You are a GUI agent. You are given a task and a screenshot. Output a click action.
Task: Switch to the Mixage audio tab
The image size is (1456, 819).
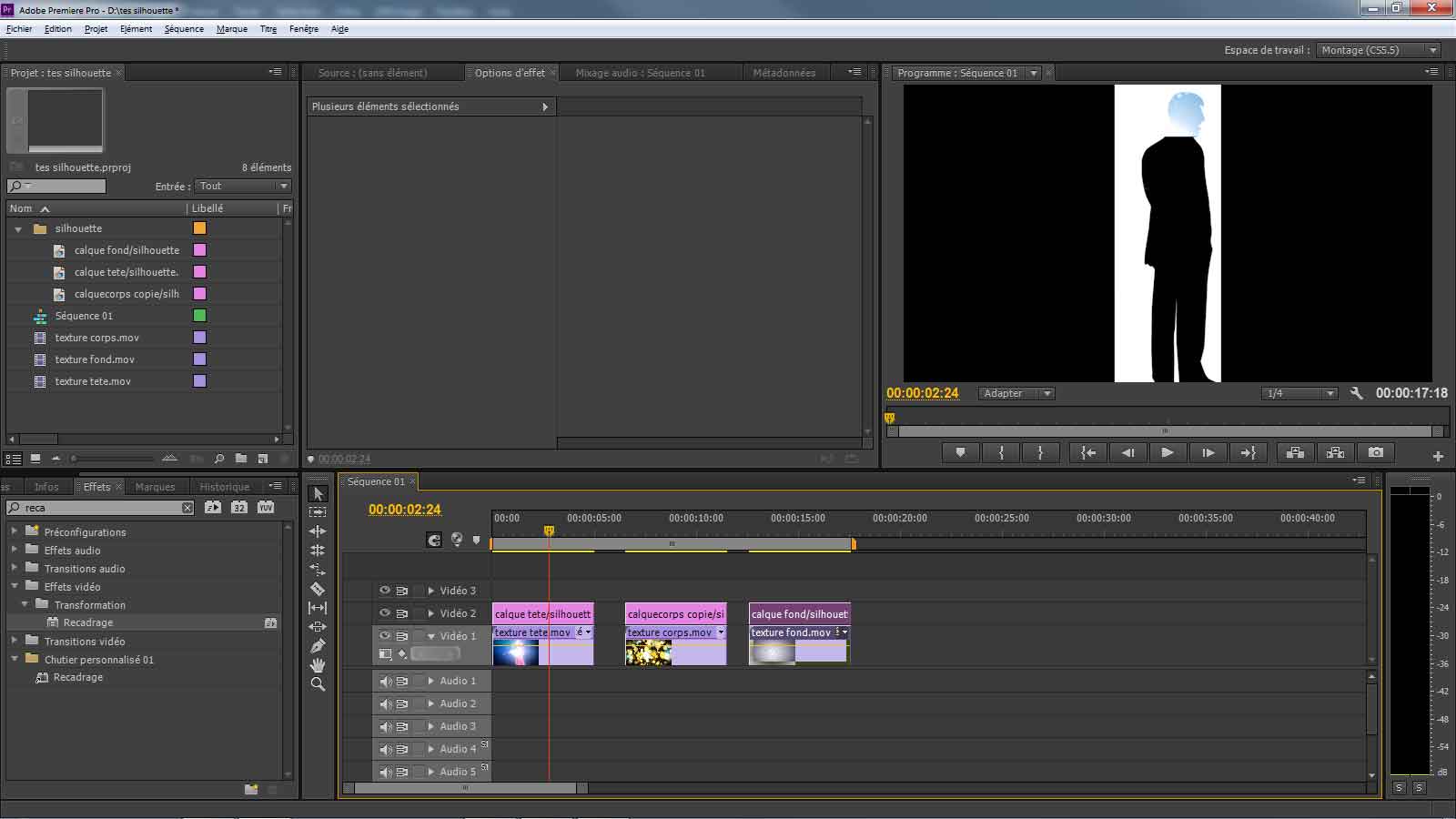[x=640, y=73]
